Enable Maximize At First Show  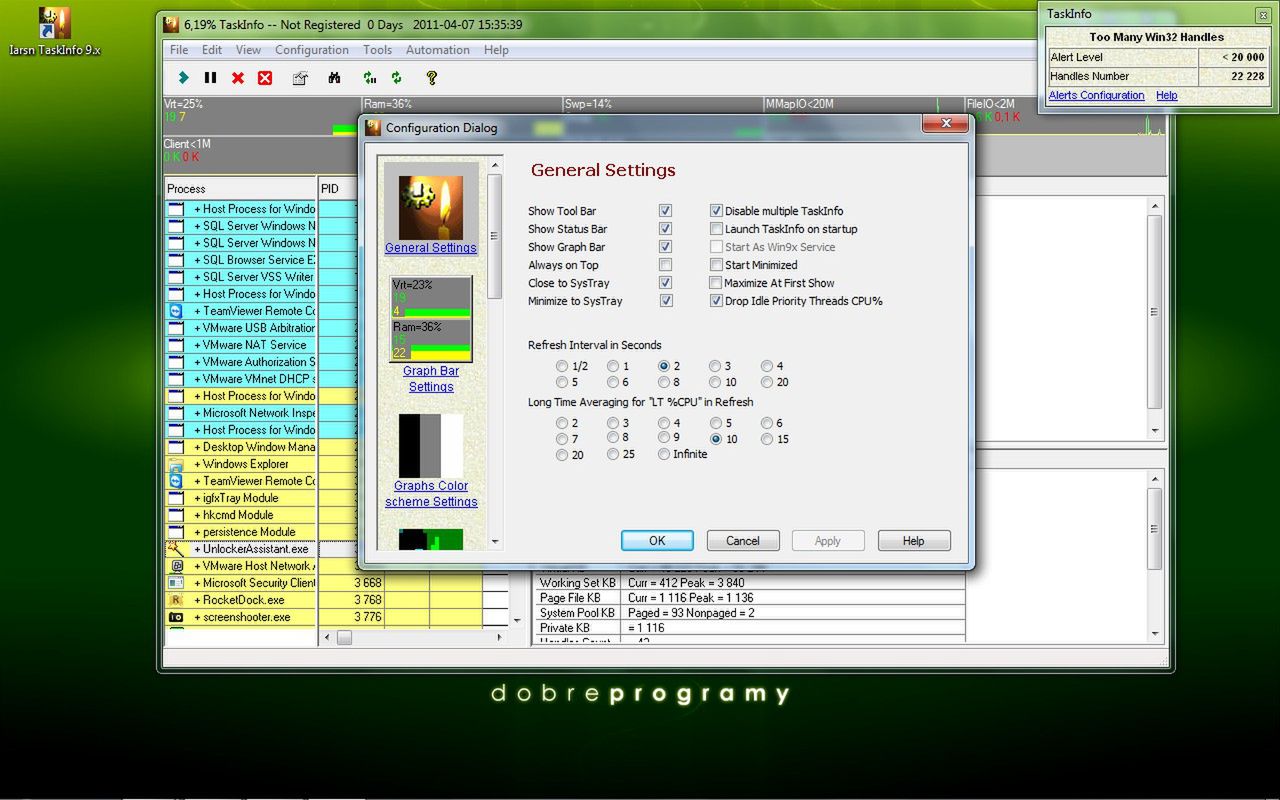pyautogui.click(x=716, y=283)
